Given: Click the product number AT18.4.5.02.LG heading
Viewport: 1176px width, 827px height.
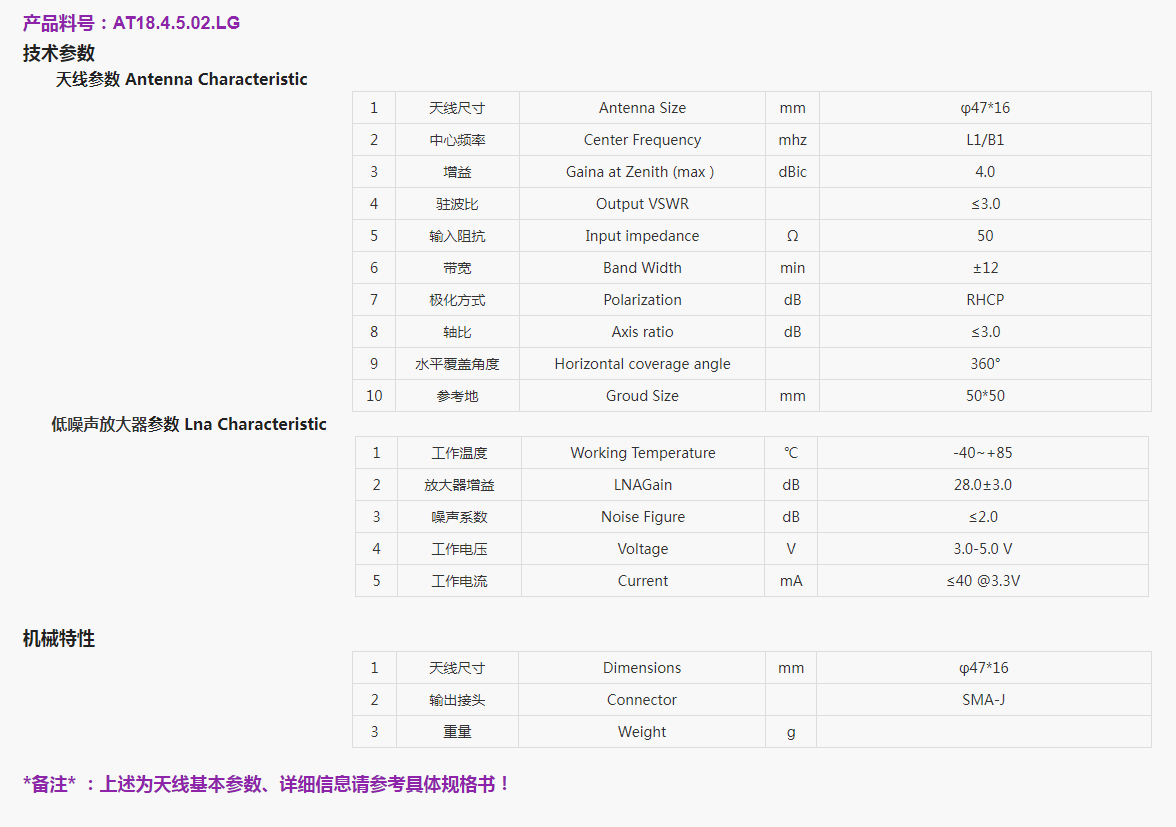Looking at the screenshot, I should click(131, 22).
